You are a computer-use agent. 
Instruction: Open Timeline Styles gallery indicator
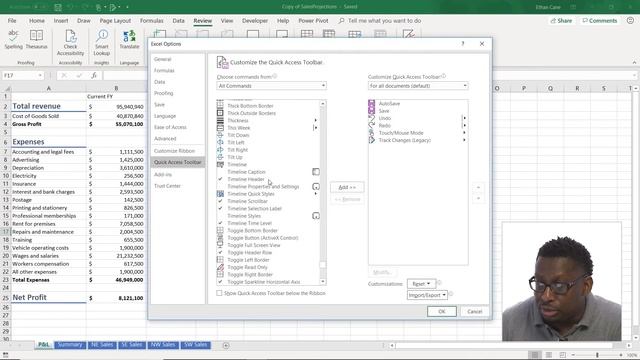tap(316, 216)
